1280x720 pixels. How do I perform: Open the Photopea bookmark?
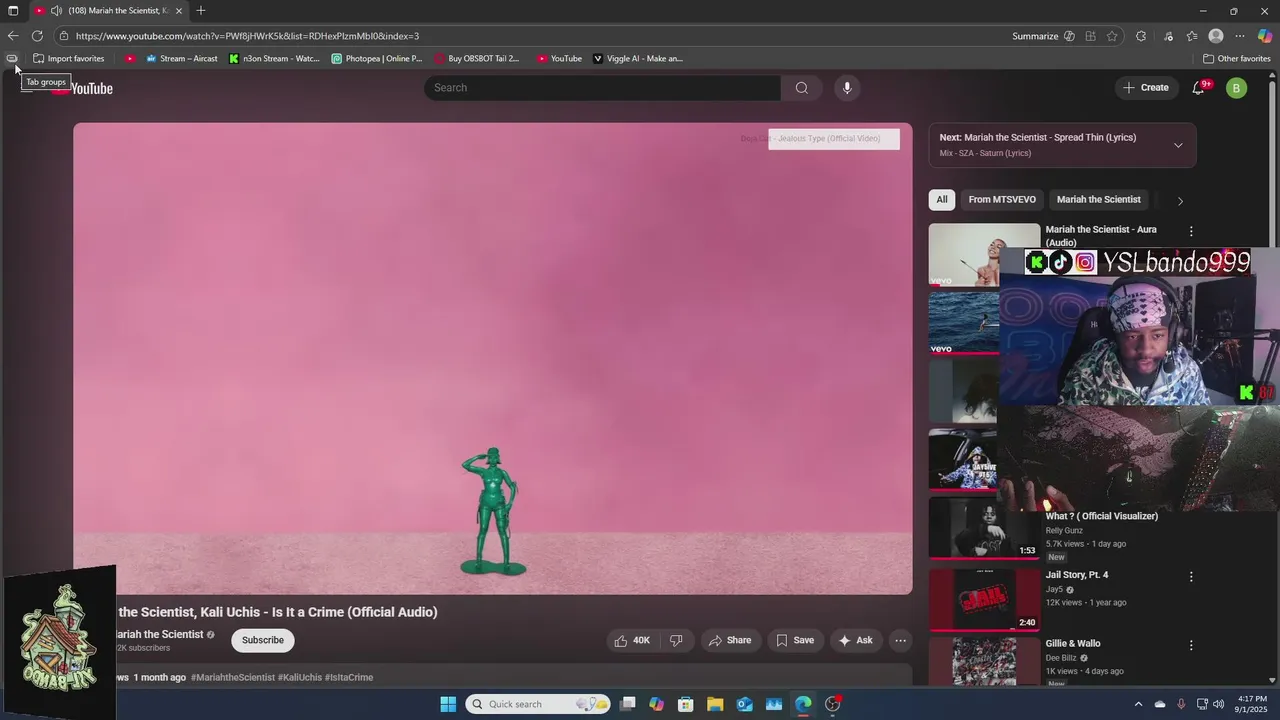[377, 58]
